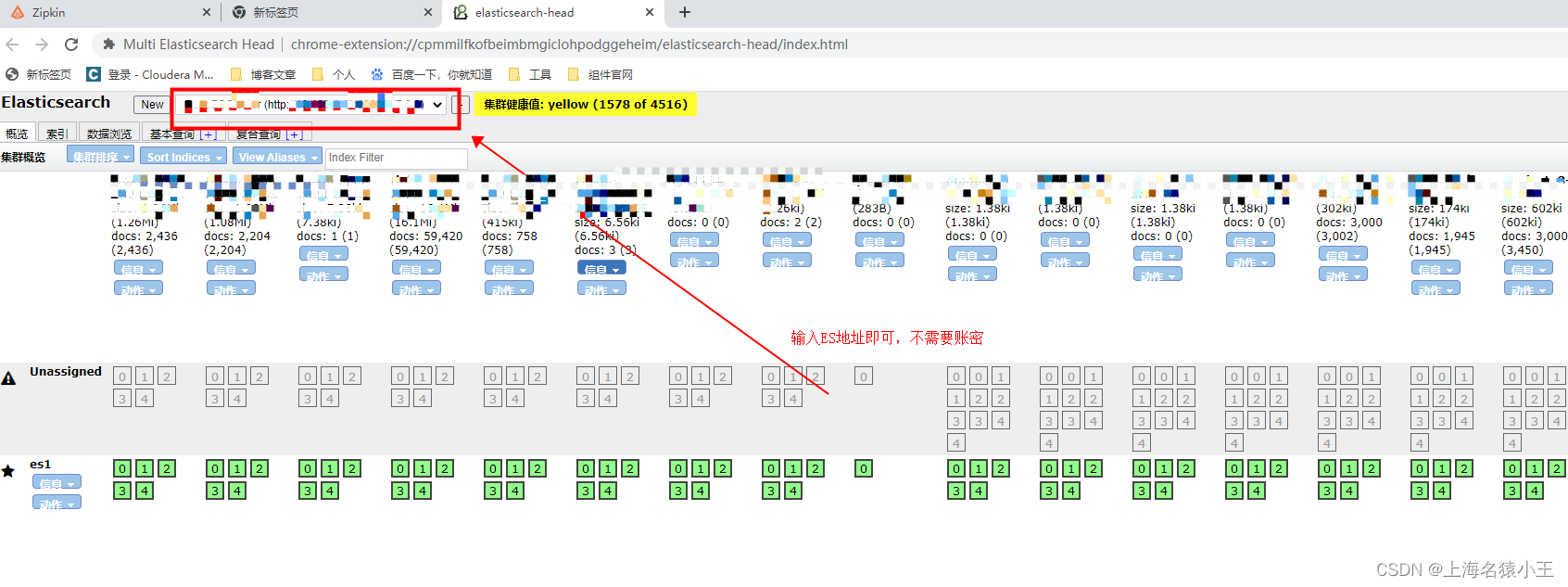Click the warning icon beside Unassigned
This screenshot has height=587, width=1568.
(x=8, y=378)
